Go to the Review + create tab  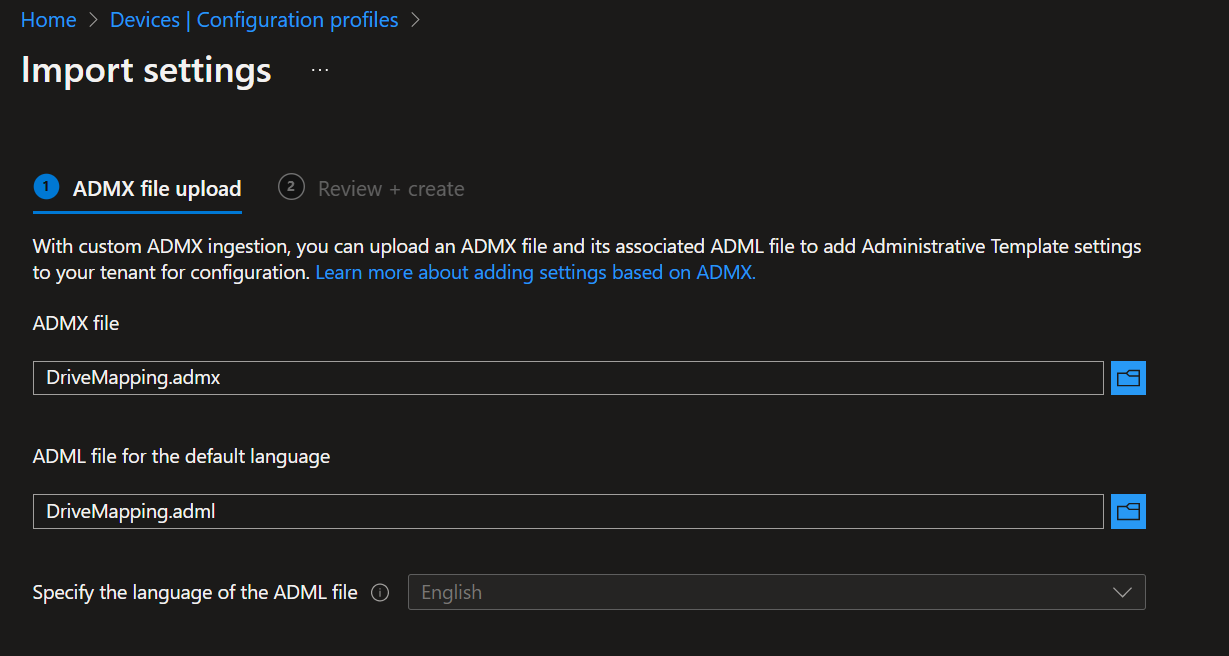coord(390,189)
